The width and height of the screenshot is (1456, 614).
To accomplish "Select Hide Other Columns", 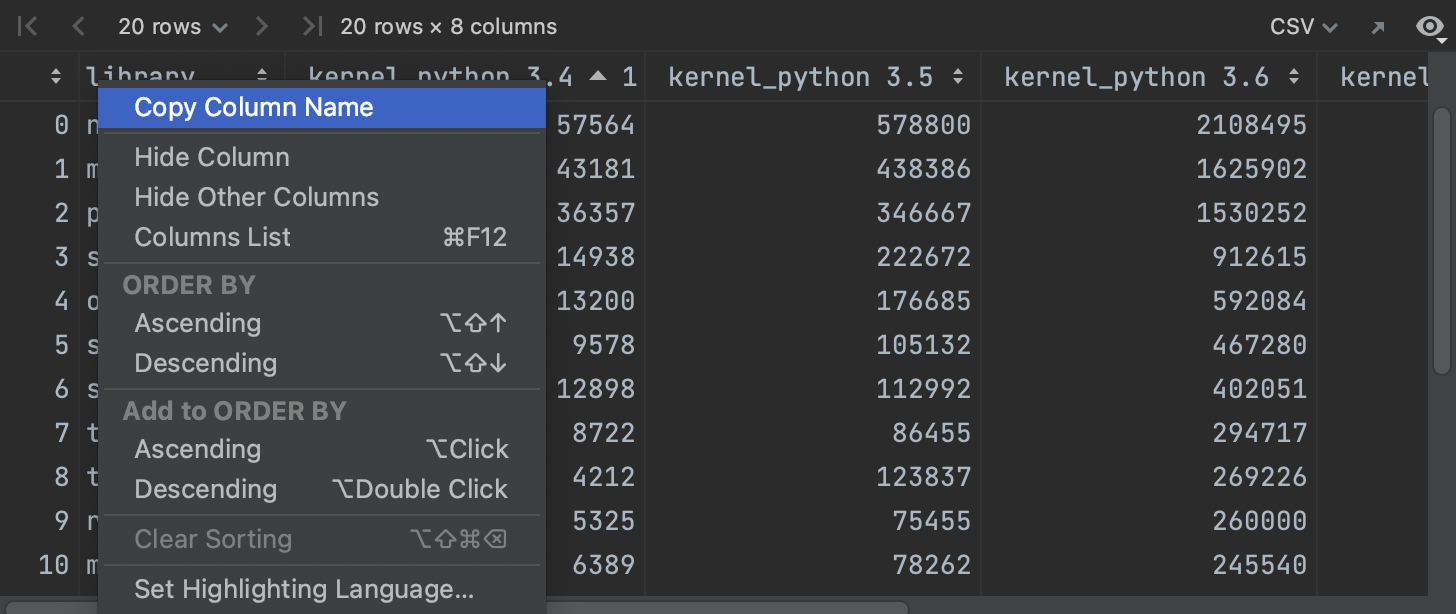I will click(x=256, y=197).
